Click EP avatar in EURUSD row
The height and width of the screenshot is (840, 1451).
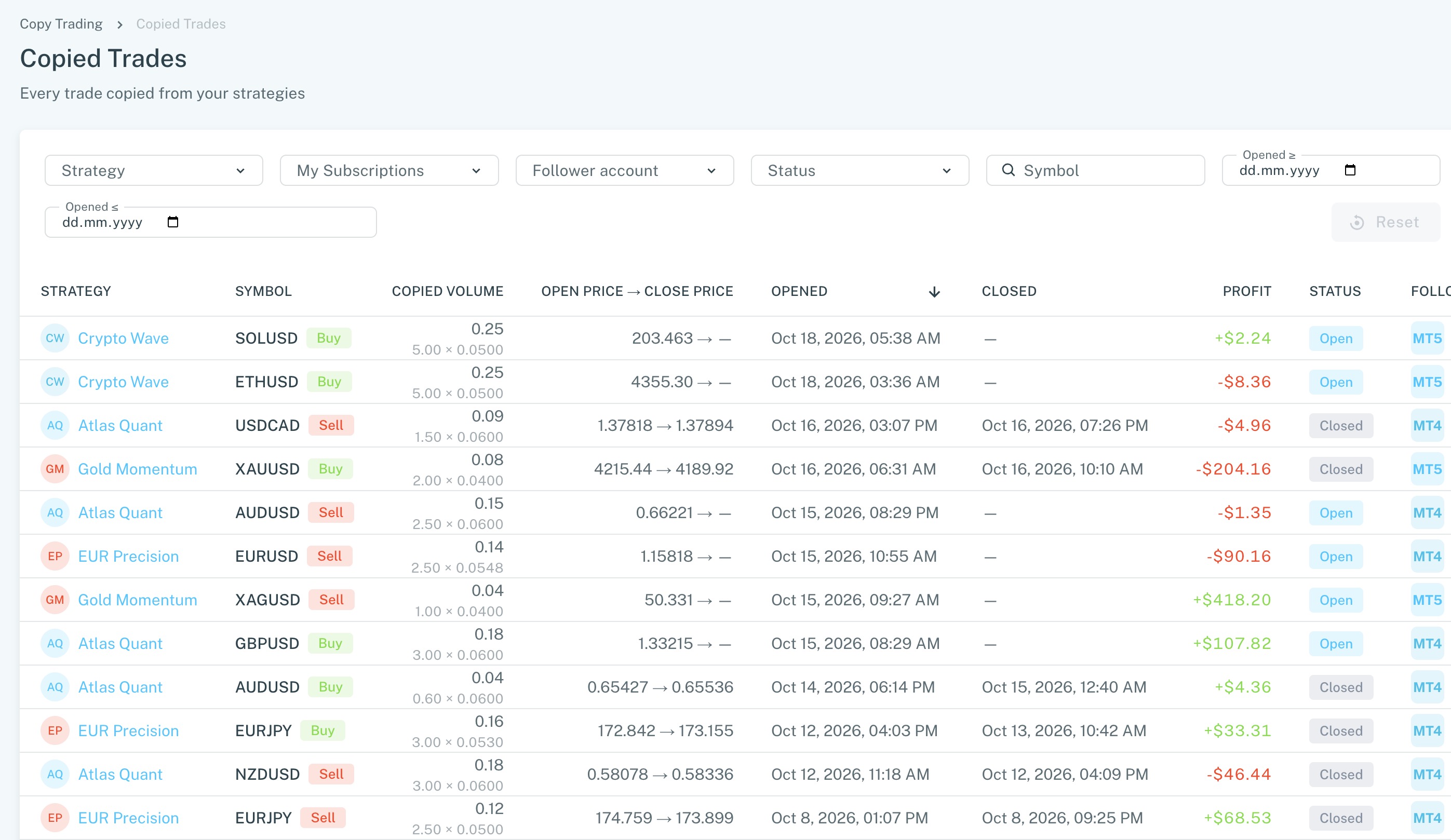[55, 556]
